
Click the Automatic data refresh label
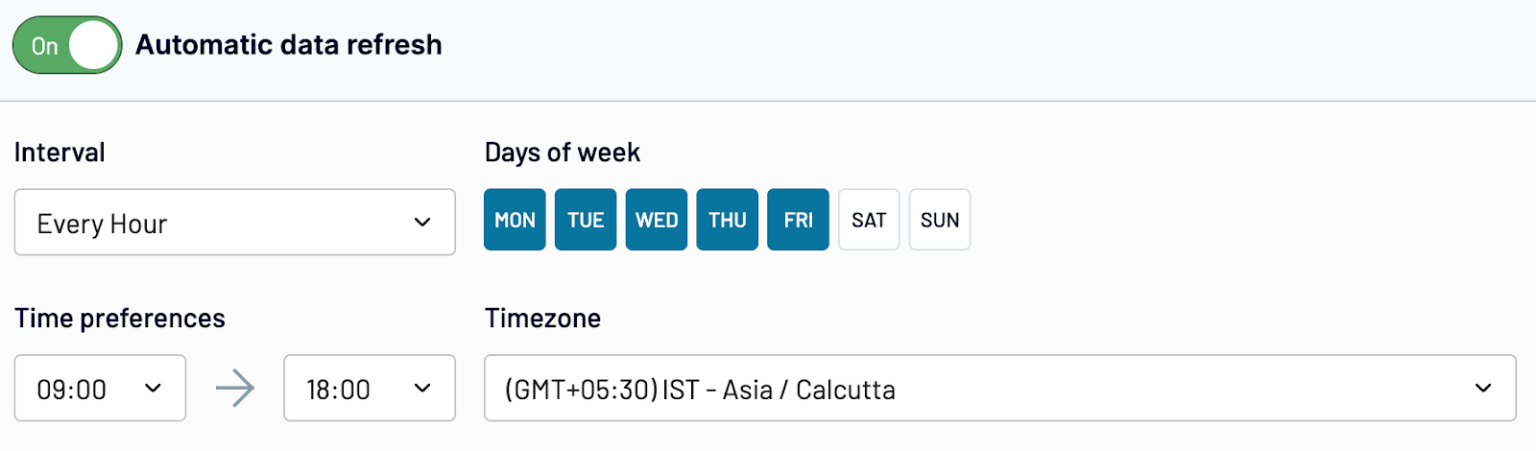tap(288, 46)
